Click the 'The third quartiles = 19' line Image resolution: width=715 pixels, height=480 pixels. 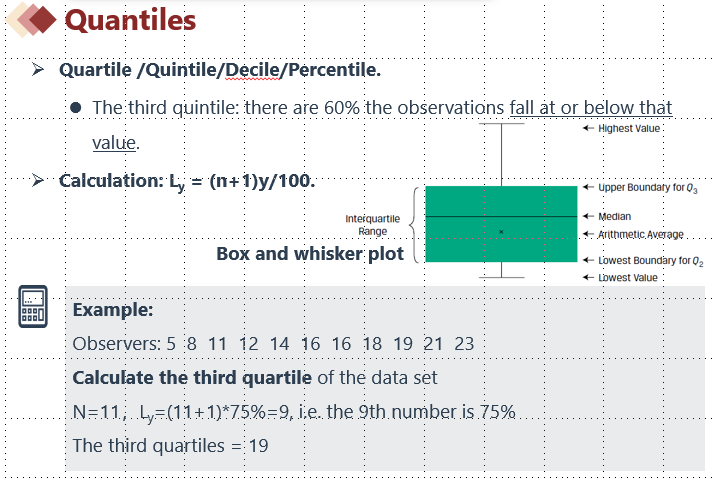click(x=171, y=445)
